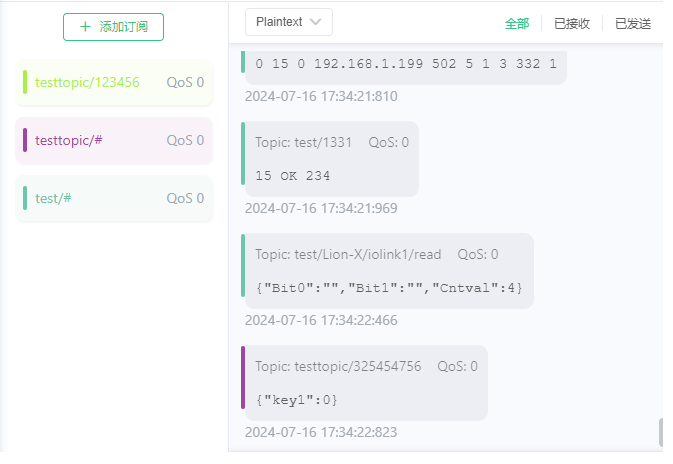Click the 添加订阅 add subscription button

point(113,27)
